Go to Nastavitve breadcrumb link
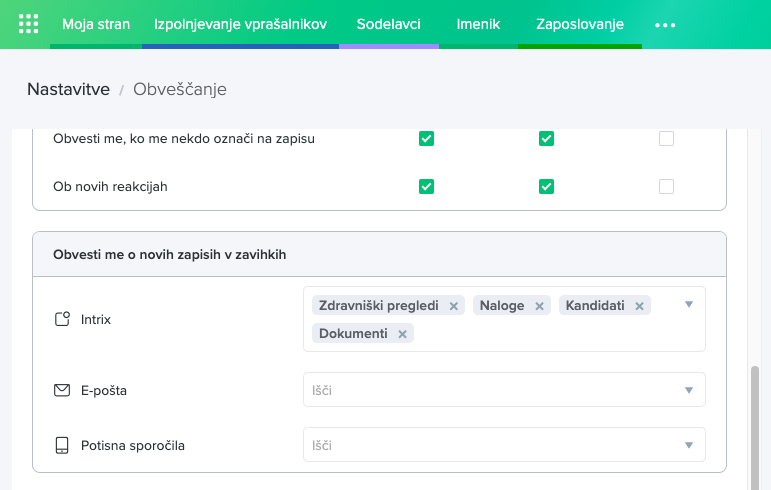 pos(68,89)
